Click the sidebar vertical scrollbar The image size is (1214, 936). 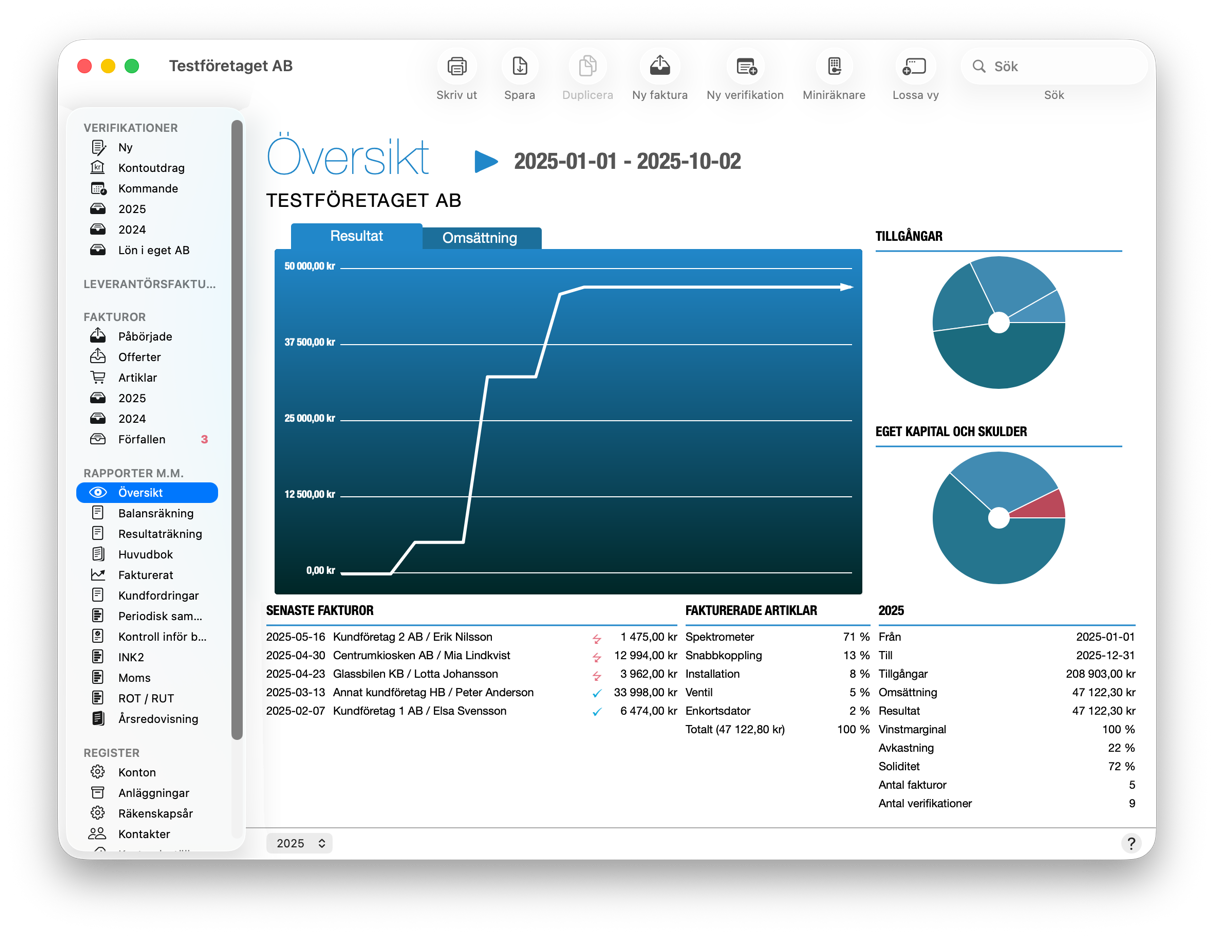coord(237,430)
